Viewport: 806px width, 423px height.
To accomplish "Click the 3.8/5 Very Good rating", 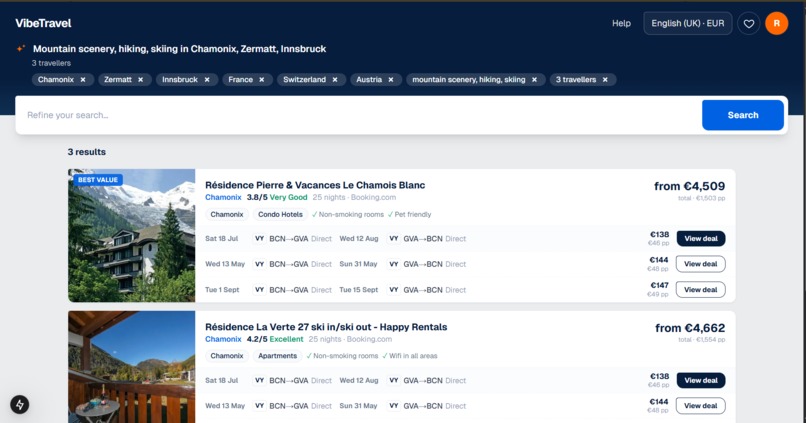I will pos(277,197).
